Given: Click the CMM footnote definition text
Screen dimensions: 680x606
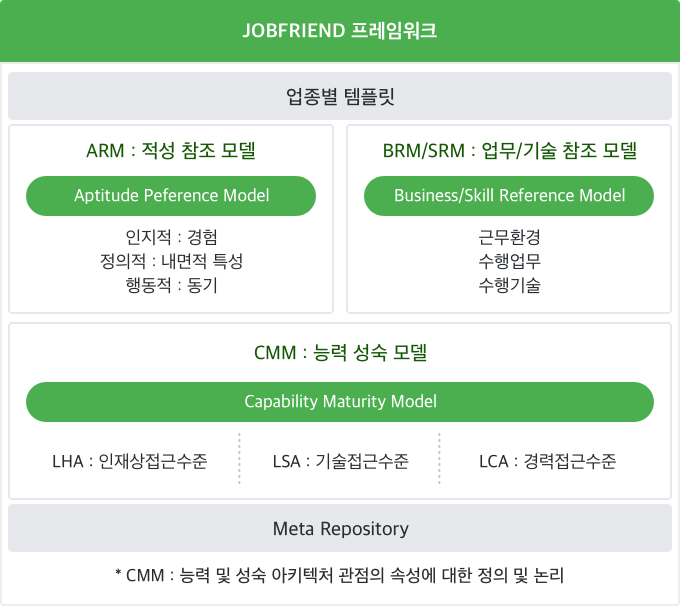Looking at the screenshot, I should pyautogui.click(x=340, y=575).
